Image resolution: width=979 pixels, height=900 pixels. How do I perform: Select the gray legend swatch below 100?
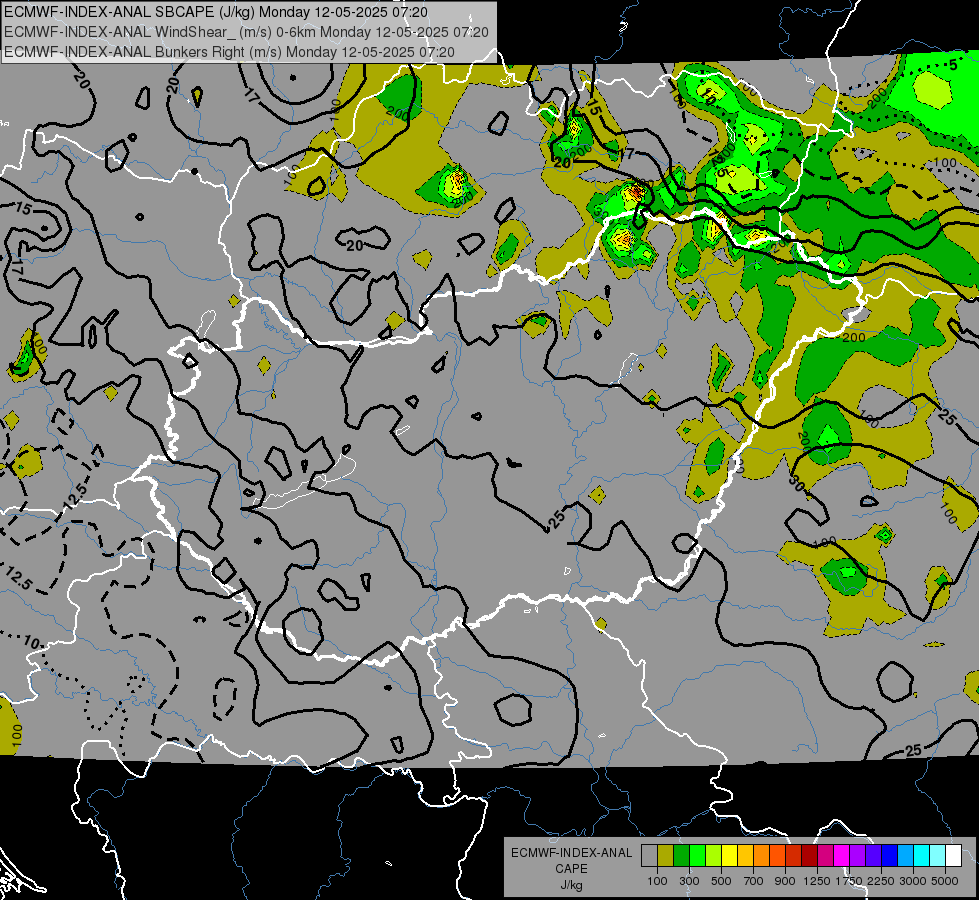click(649, 855)
